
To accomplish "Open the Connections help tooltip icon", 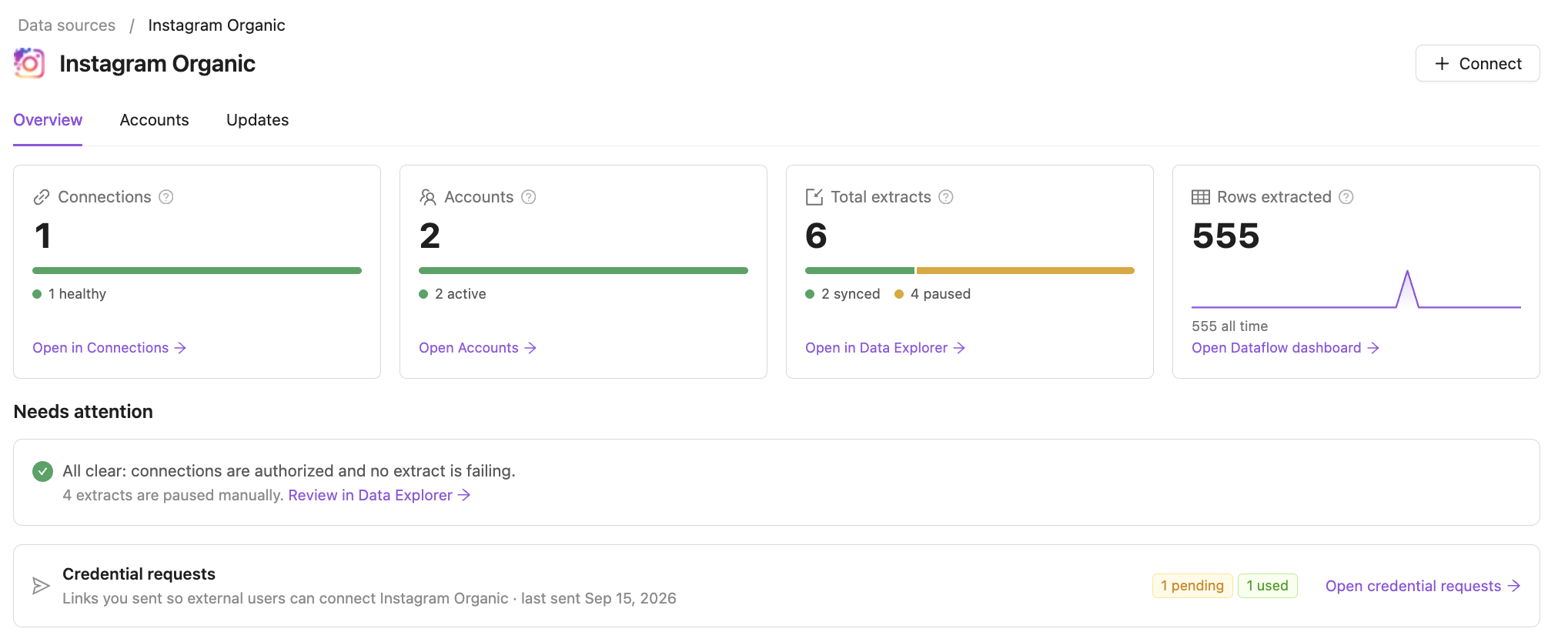I will point(166,197).
